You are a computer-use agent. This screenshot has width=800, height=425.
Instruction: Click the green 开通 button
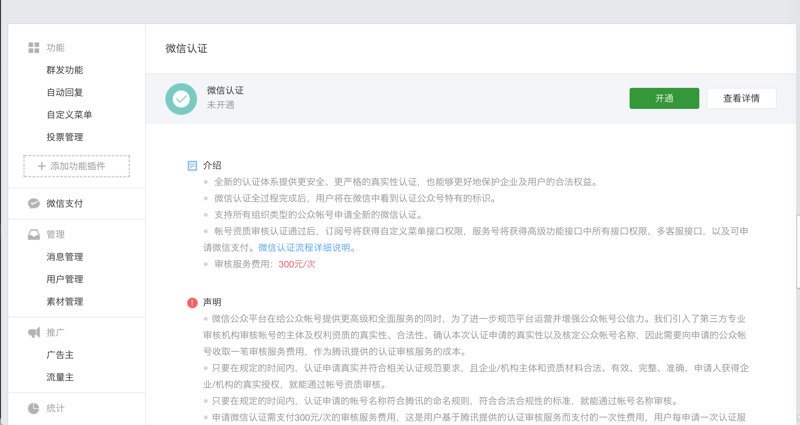coord(664,98)
